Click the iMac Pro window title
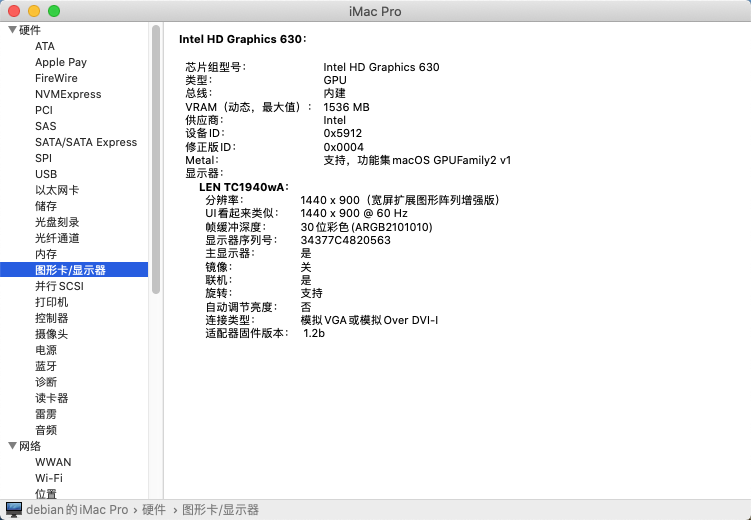 click(375, 11)
